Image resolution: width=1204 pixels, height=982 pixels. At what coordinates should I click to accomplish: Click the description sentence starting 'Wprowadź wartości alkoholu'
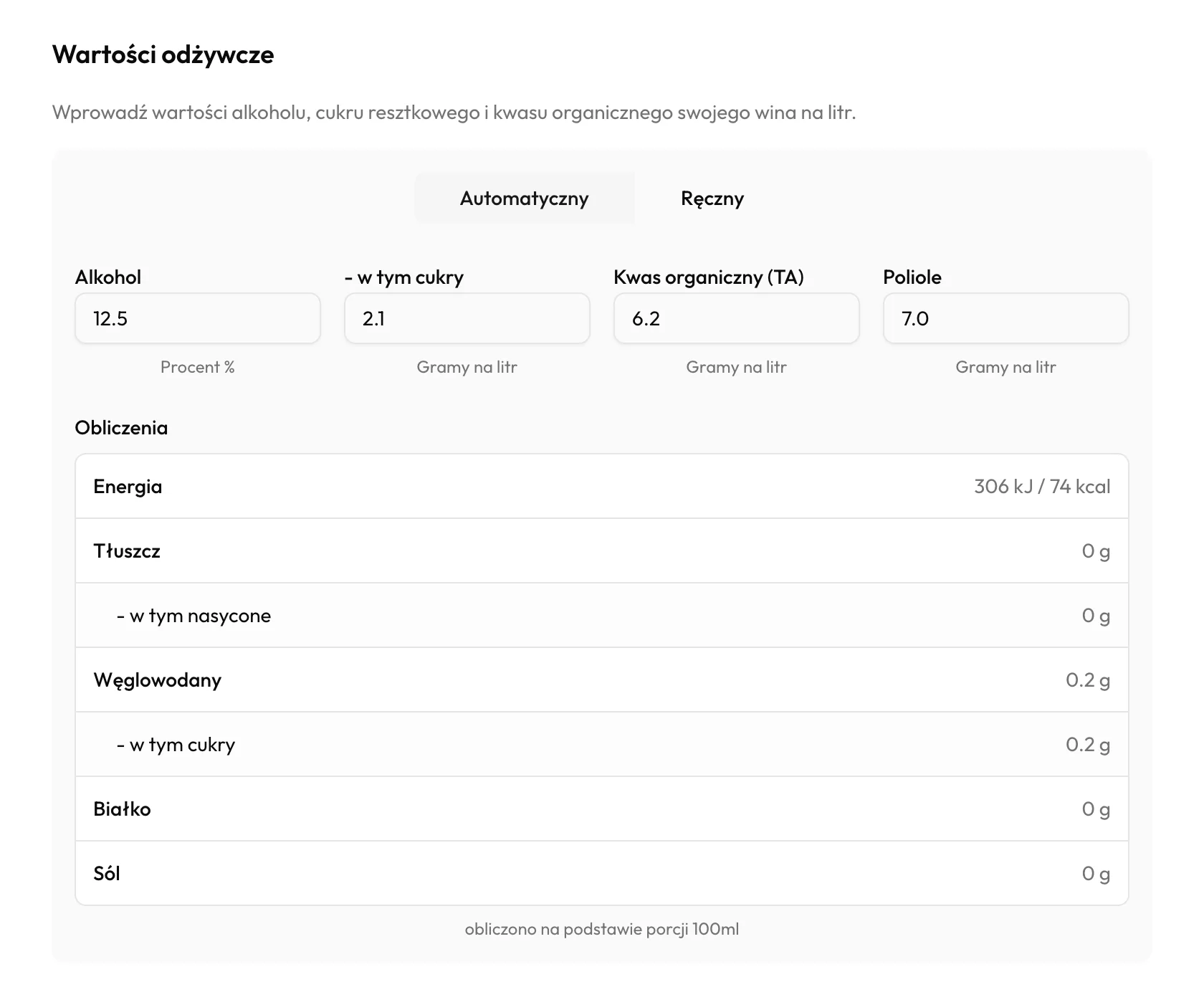click(454, 113)
